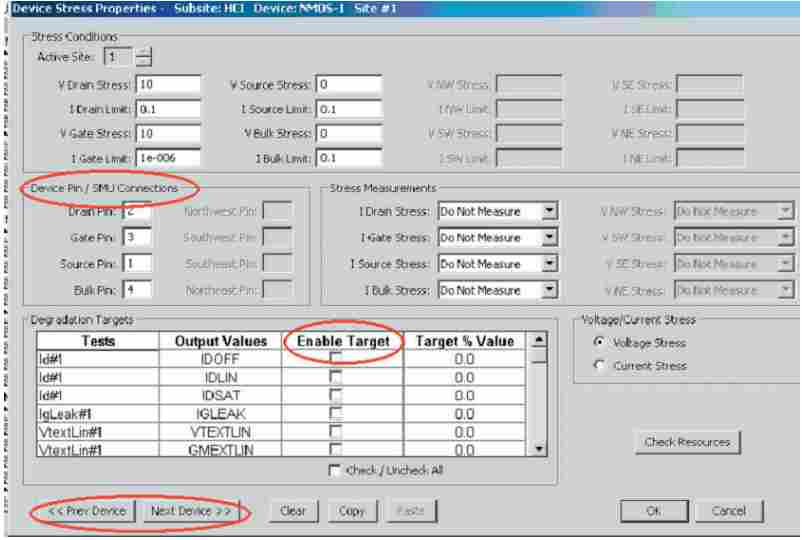Click the Gate Pin input field
Screen dimensions: 802x540
click(x=137, y=238)
